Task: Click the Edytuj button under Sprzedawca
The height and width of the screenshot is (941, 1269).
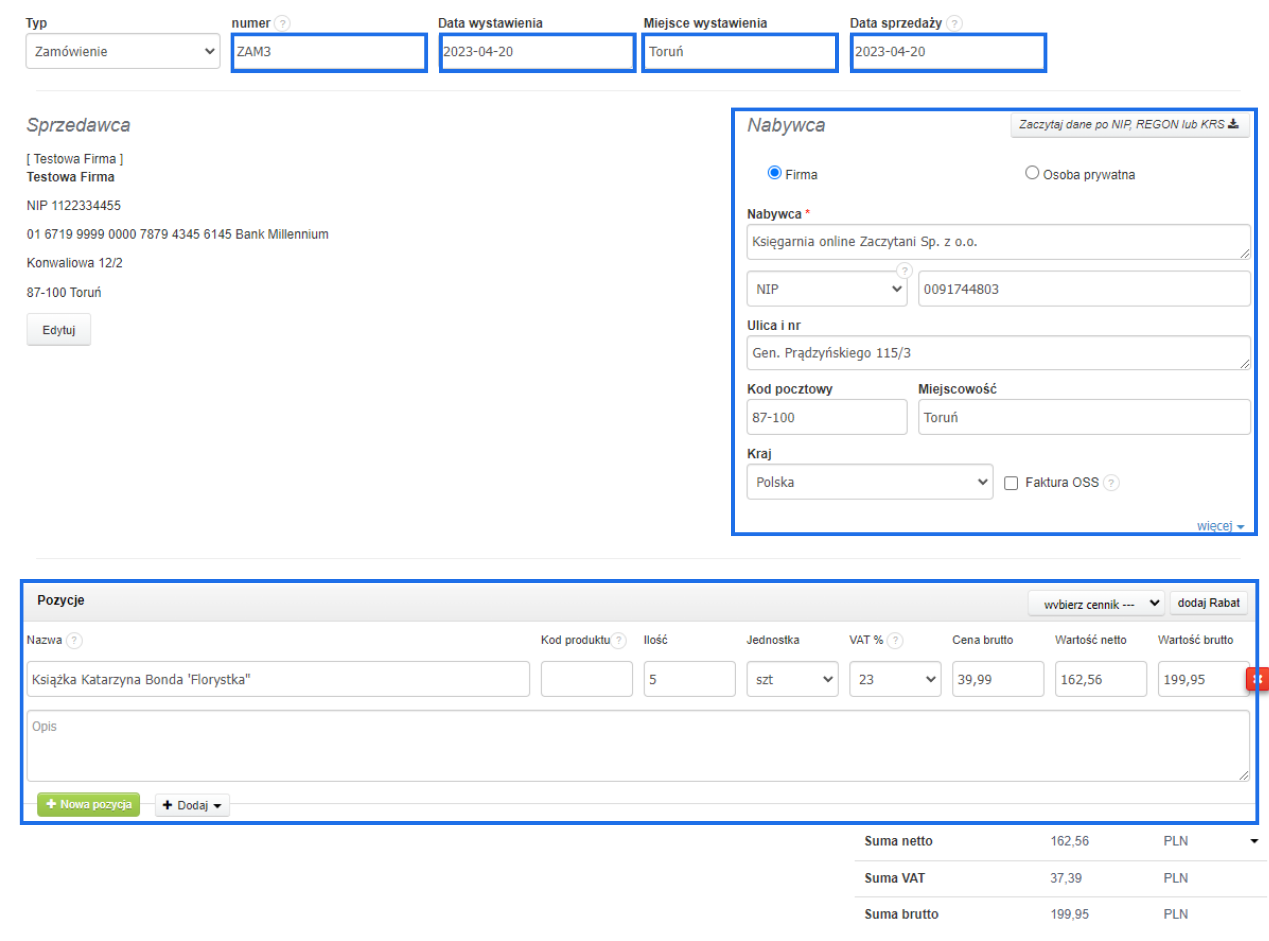Action: click(x=59, y=330)
